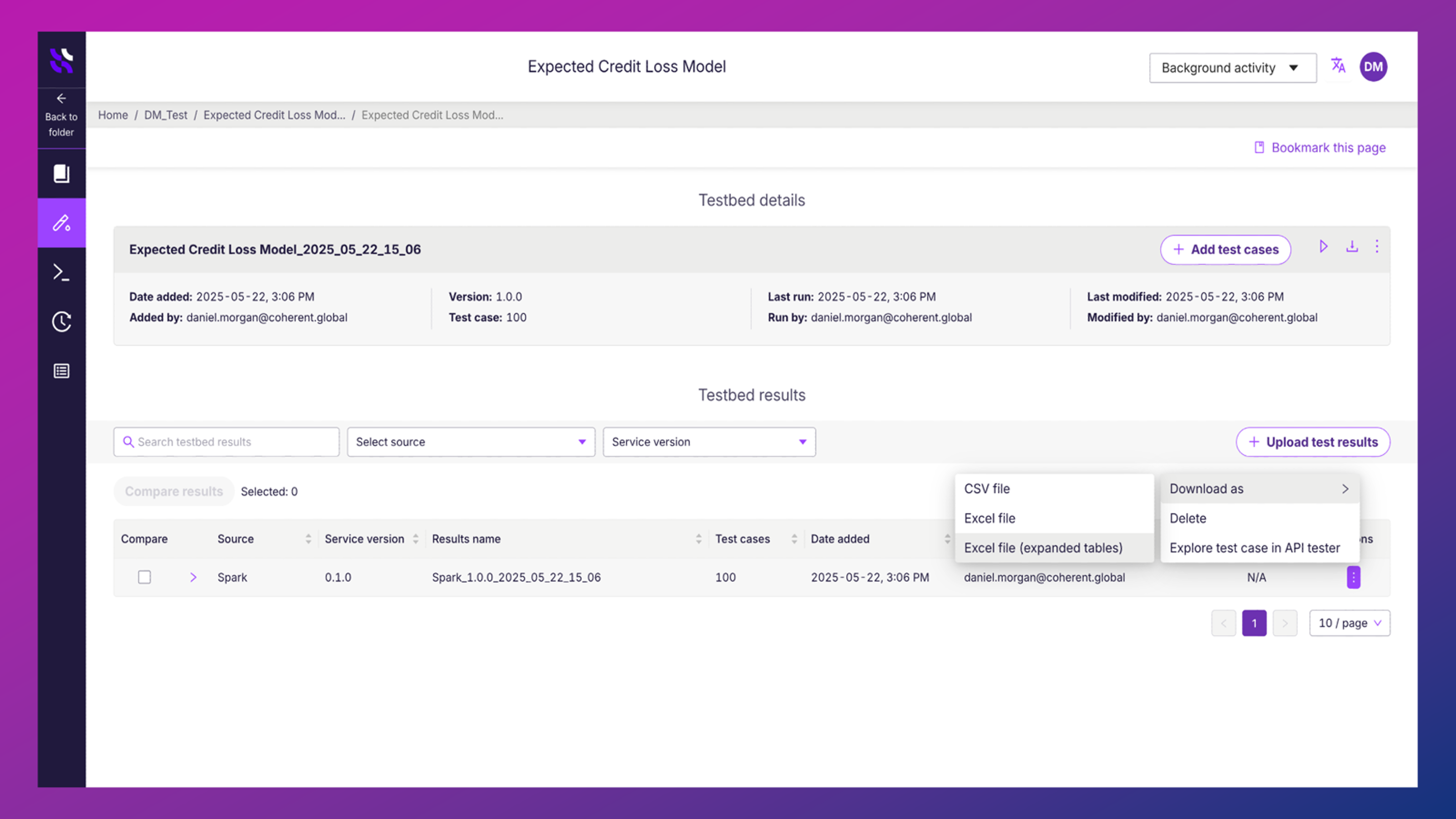Viewport: 1456px width, 819px height.
Task: Open the Background activity dropdown
Action: coord(1233,67)
